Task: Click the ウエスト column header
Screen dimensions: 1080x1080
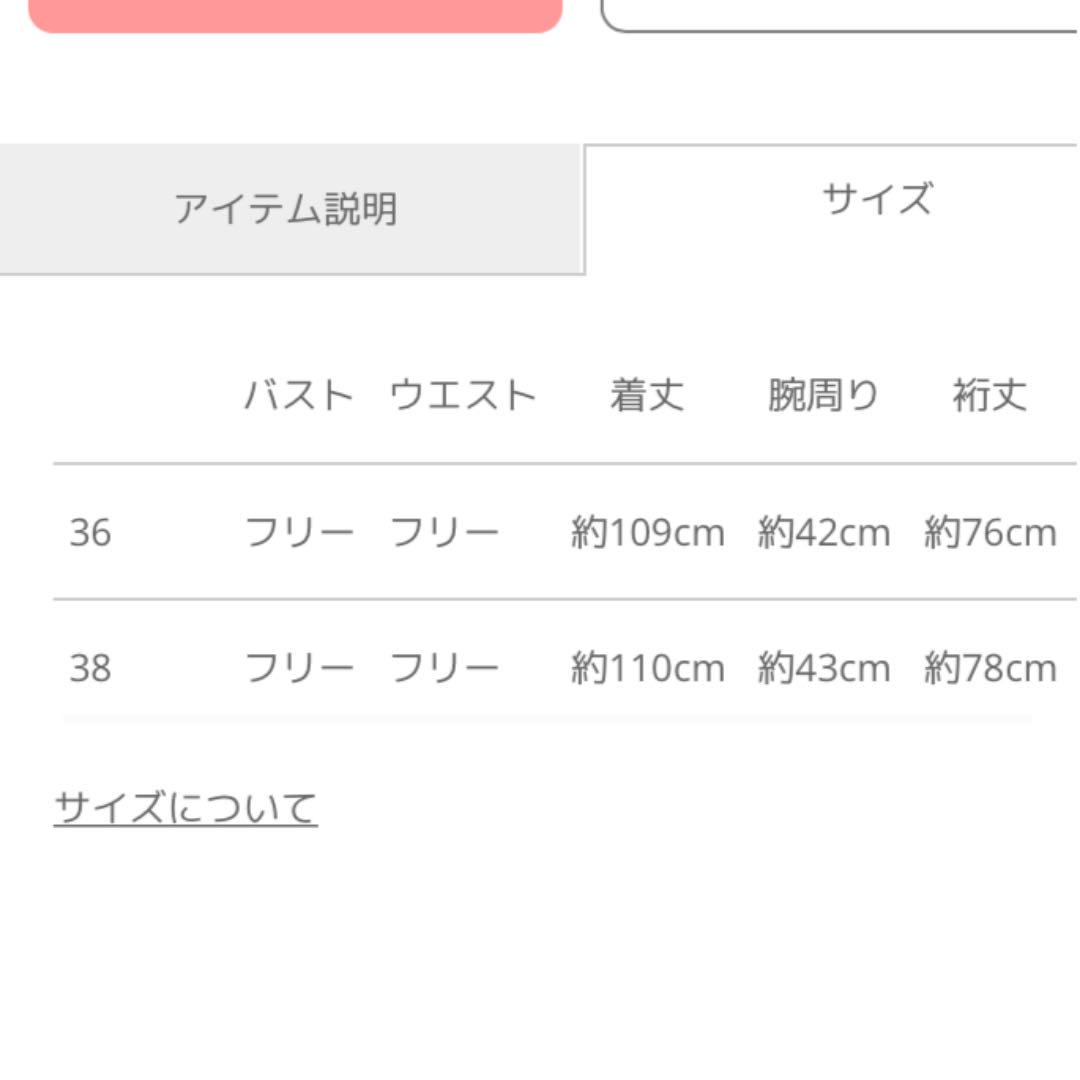Action: [x=462, y=395]
